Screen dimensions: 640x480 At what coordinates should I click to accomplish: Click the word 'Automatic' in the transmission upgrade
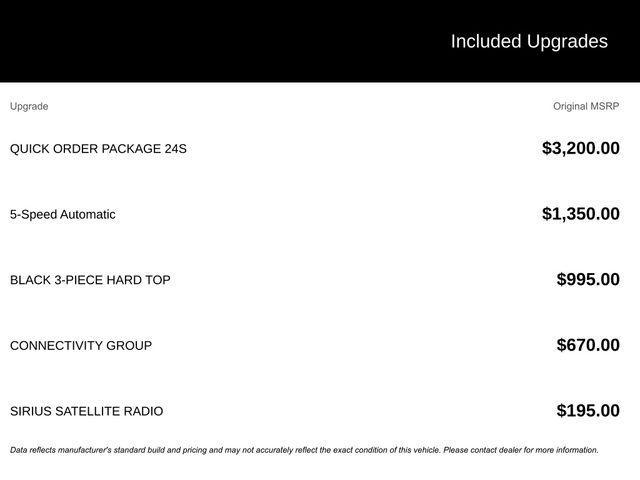pos(88,214)
